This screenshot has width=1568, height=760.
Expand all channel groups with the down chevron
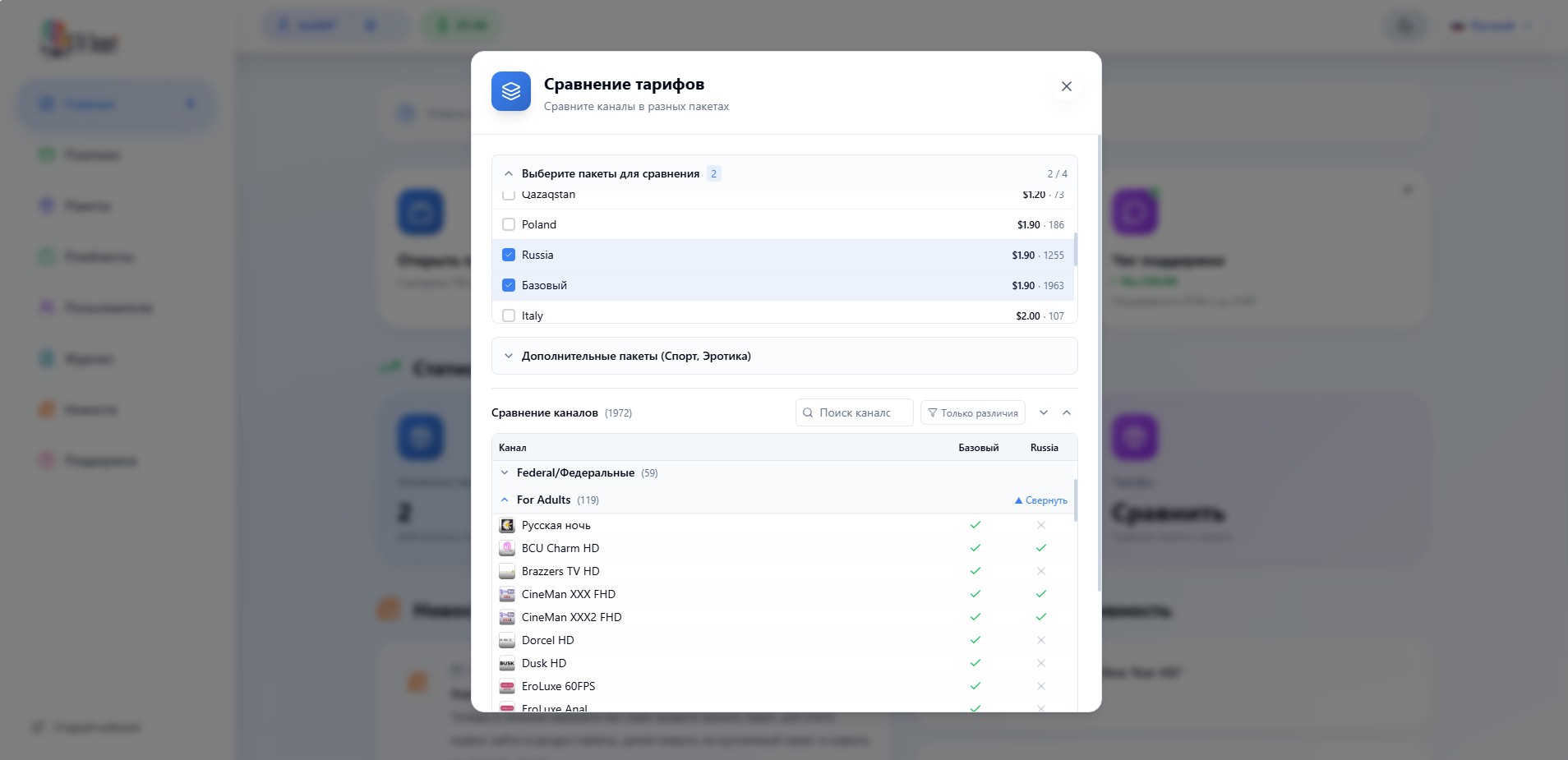click(x=1044, y=412)
